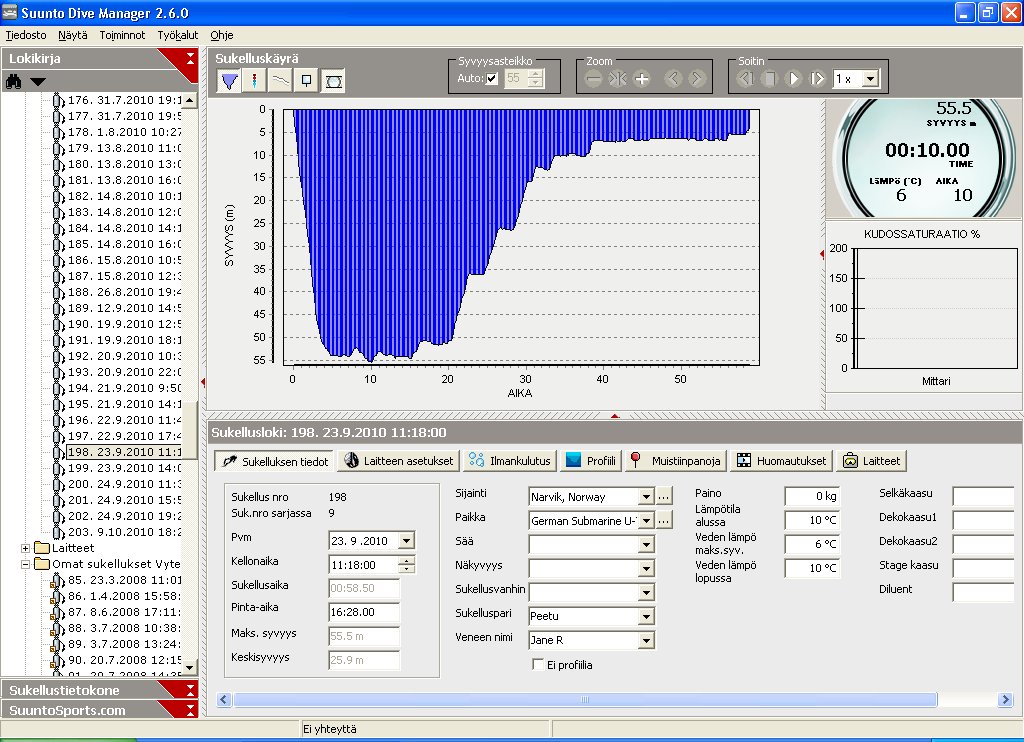Open the Paikka site dropdown
Viewport: 1024px width, 742px height.
[x=646, y=521]
